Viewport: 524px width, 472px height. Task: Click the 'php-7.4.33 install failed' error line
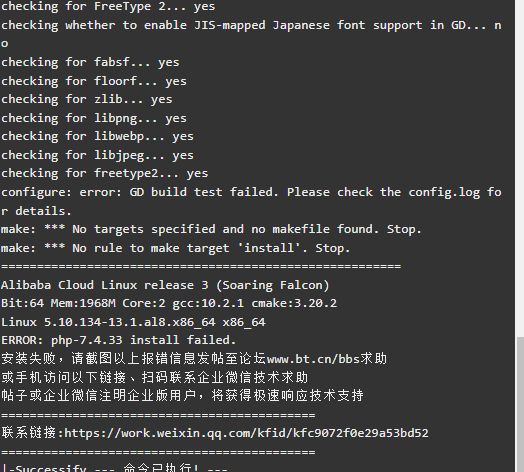tap(119, 340)
